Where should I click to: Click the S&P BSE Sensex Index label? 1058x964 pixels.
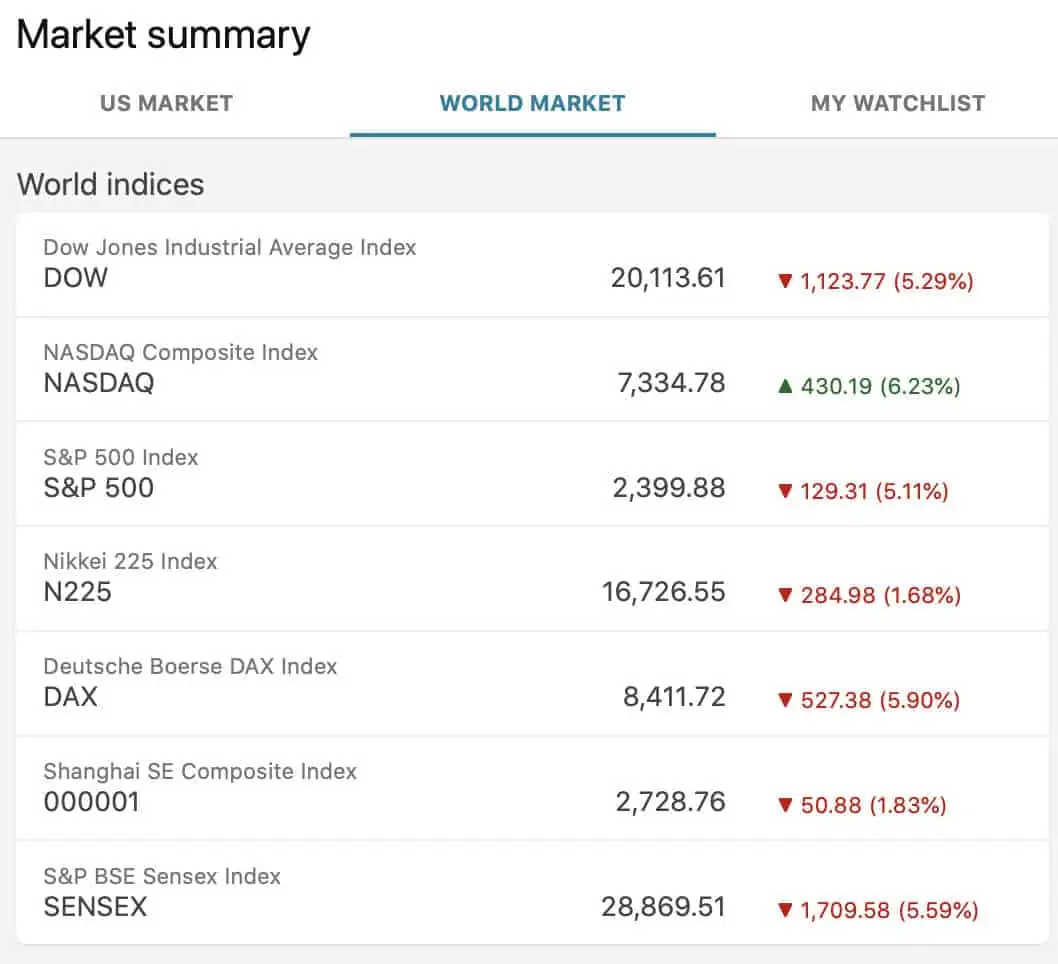[162, 876]
